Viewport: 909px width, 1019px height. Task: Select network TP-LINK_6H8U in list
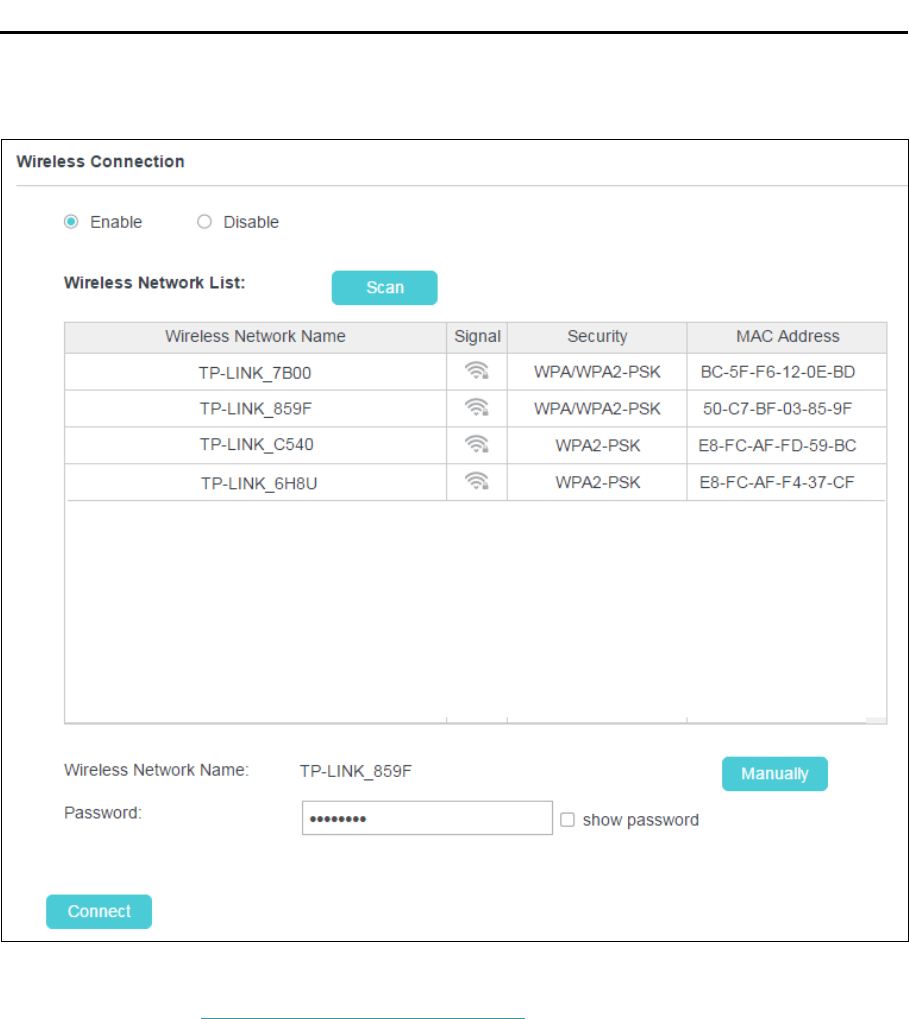pyautogui.click(x=259, y=483)
